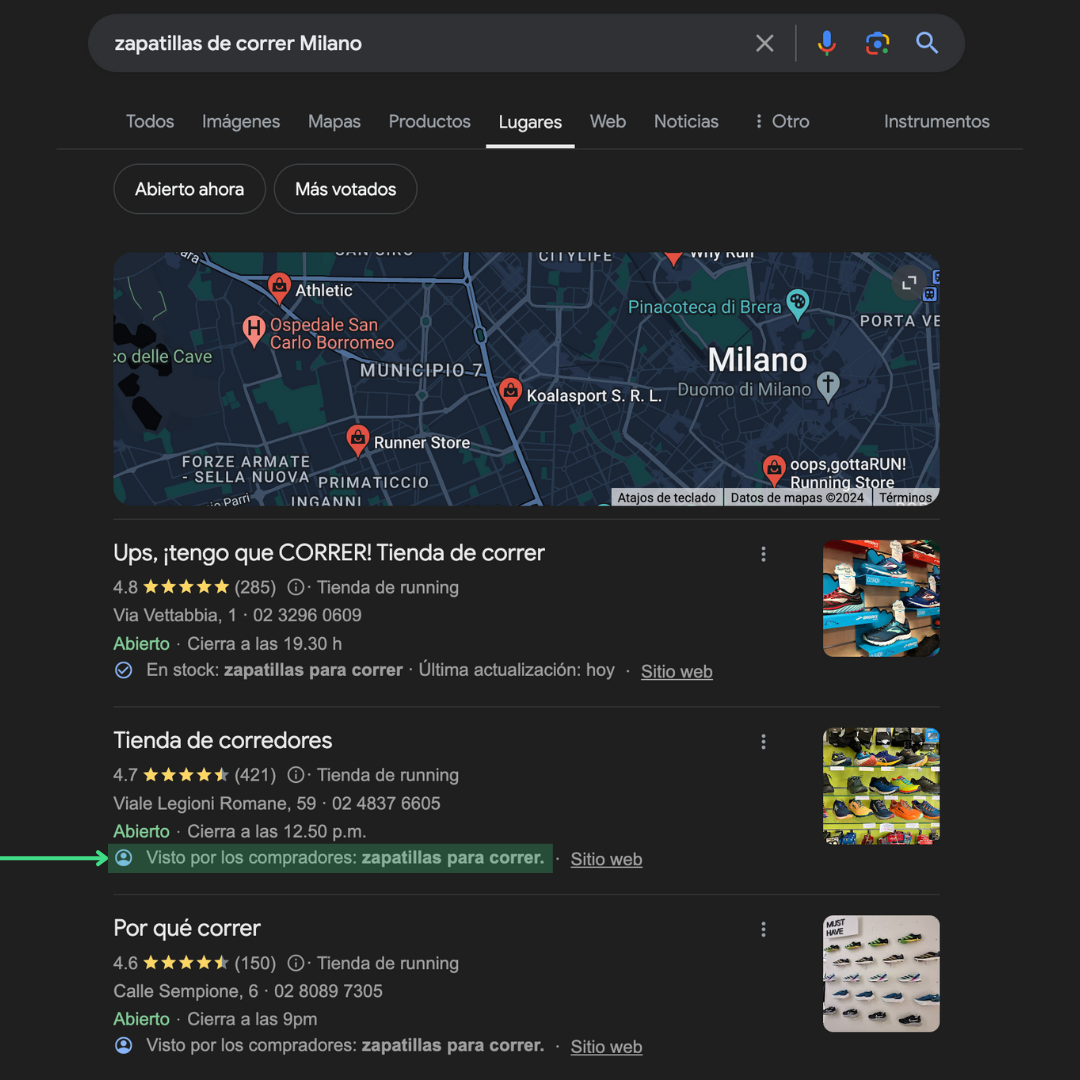Screen dimensions: 1080x1080
Task: Open options menu for Tienda de corredores
Action: (x=762, y=742)
